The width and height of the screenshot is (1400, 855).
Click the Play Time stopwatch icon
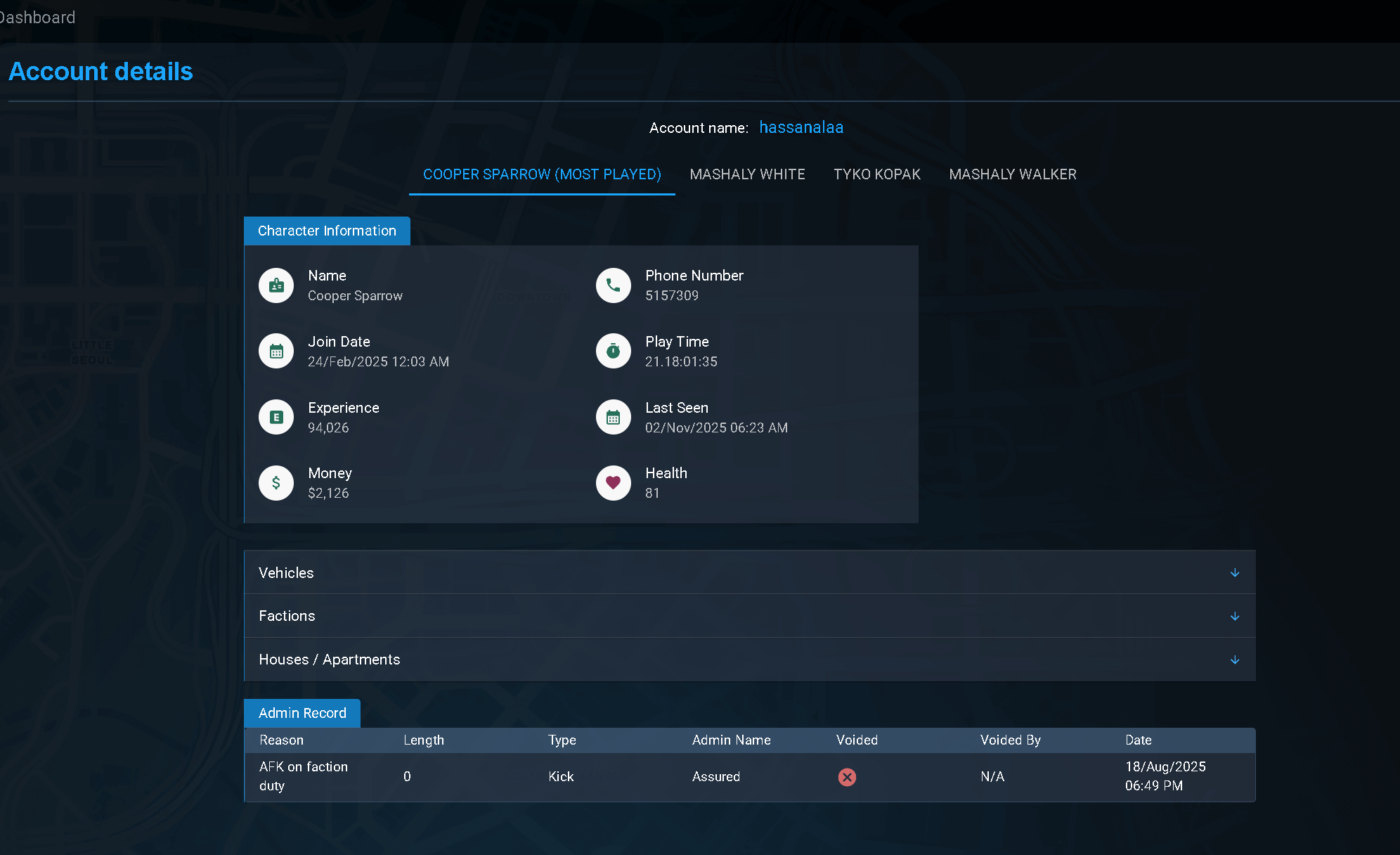pyautogui.click(x=614, y=352)
